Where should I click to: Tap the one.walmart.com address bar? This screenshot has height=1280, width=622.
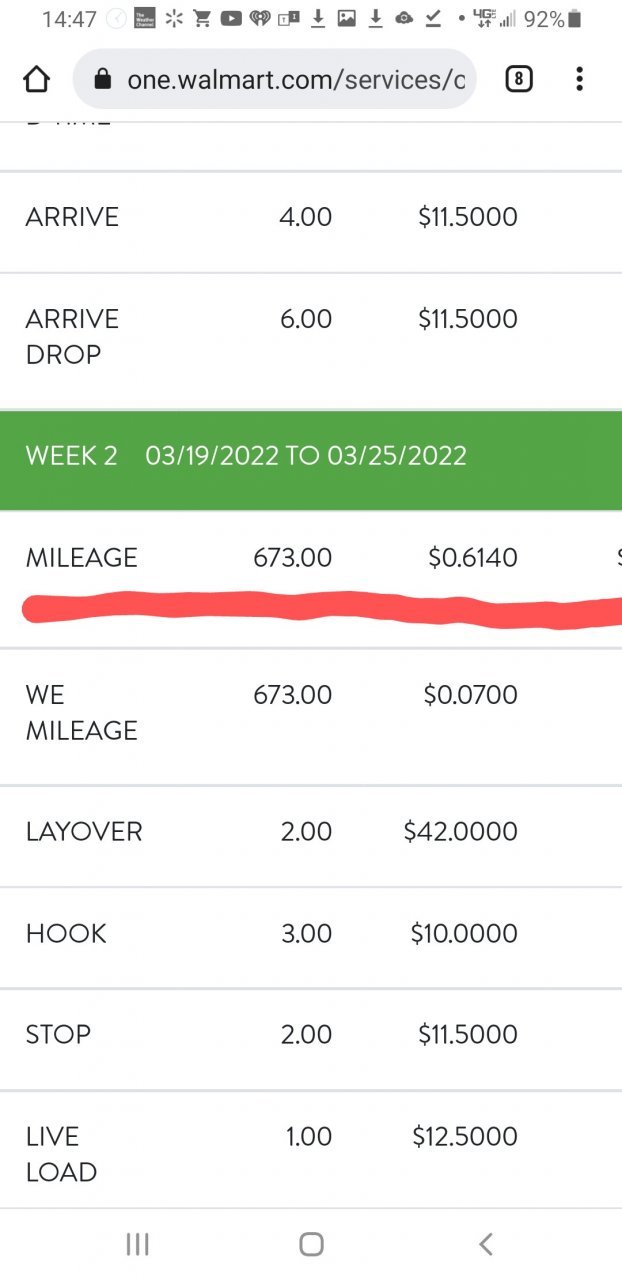click(295, 80)
